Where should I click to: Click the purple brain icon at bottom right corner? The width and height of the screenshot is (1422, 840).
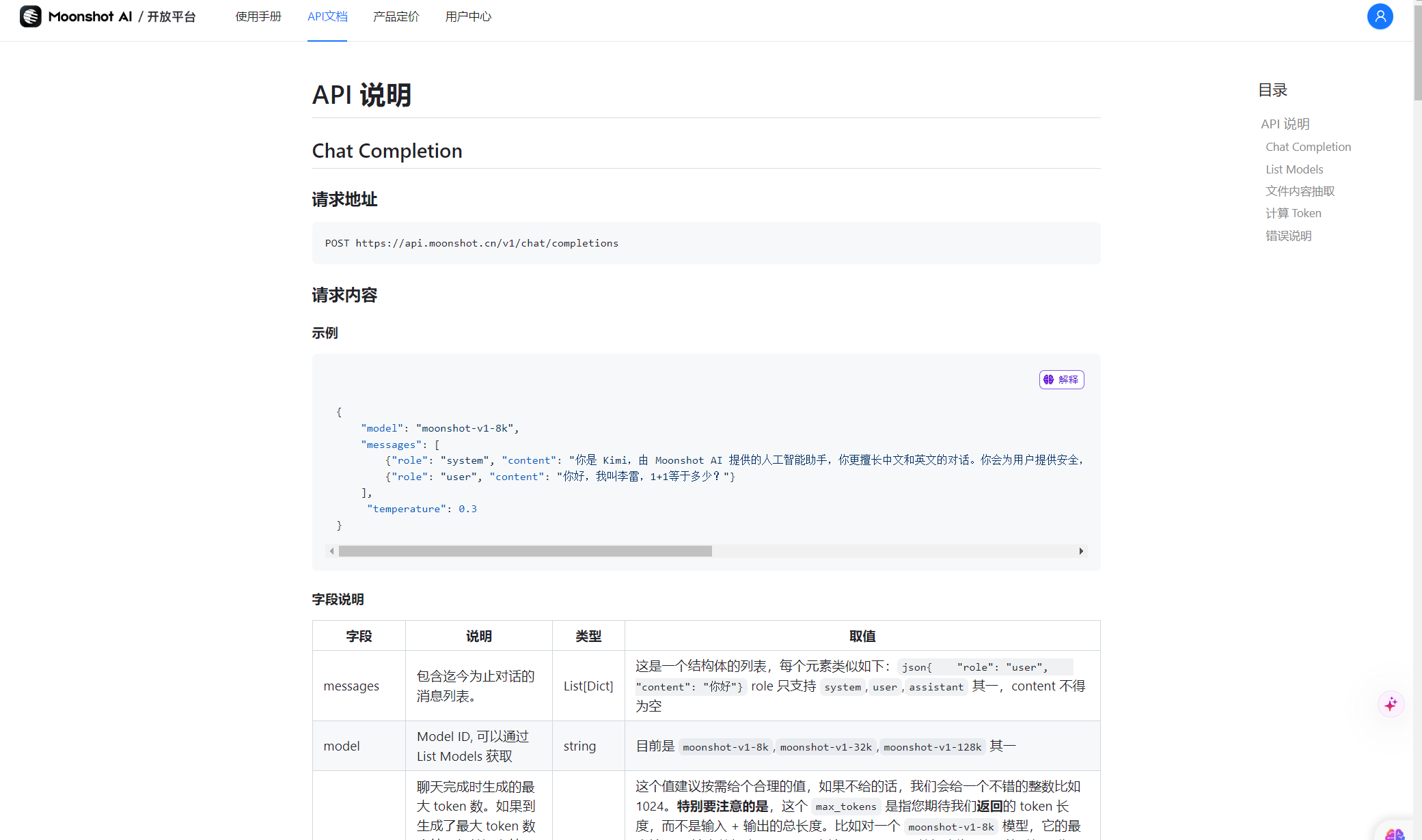[1395, 834]
